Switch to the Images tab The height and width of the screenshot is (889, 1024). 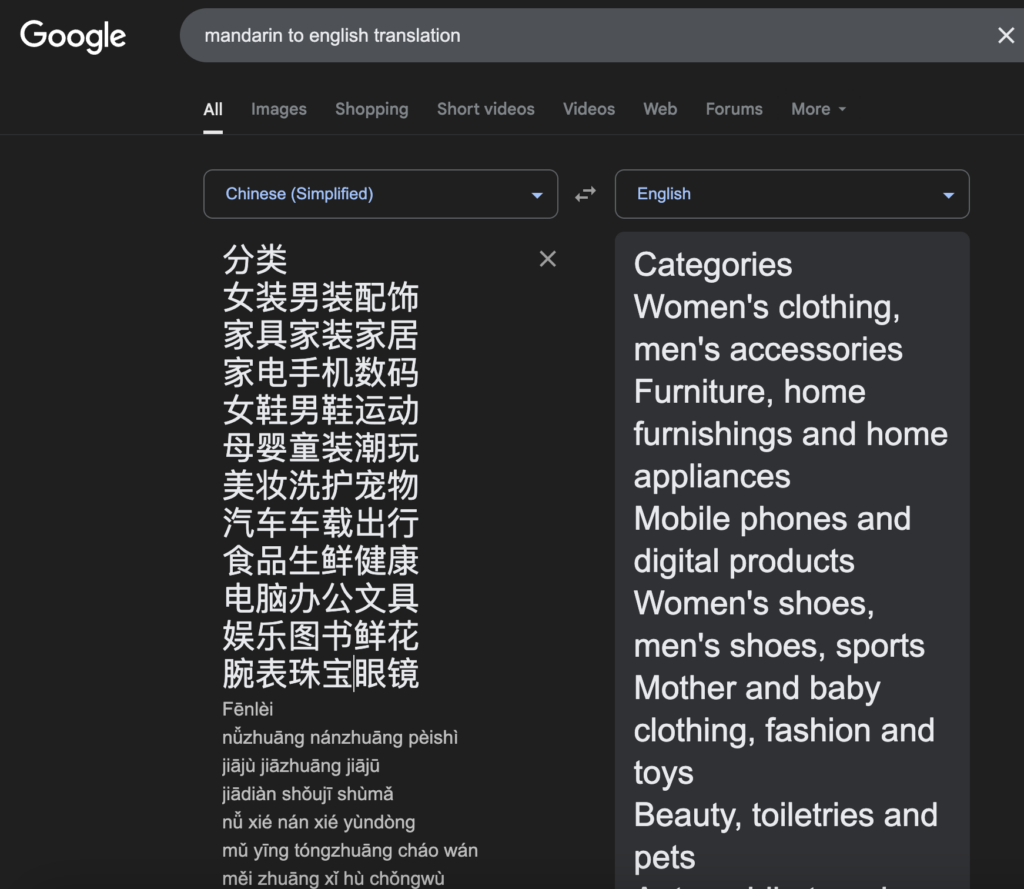(279, 109)
